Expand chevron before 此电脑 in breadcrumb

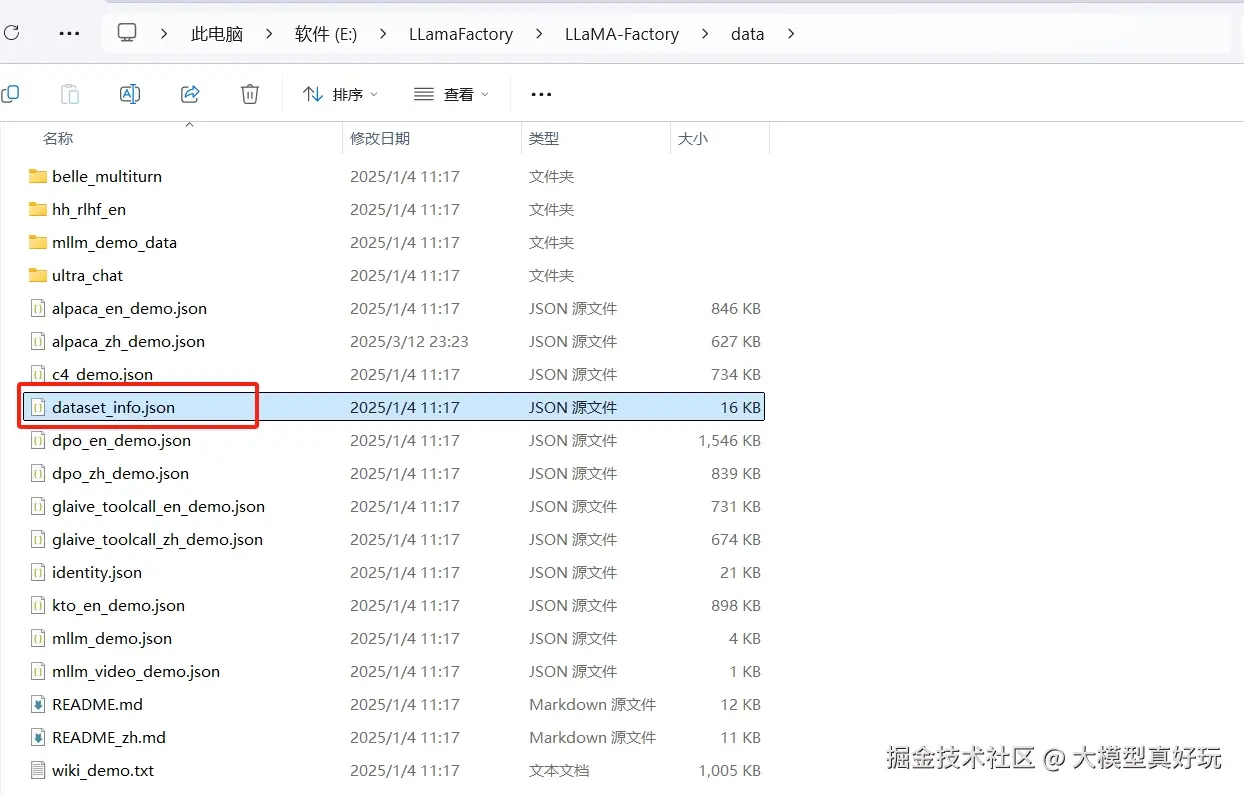pyautogui.click(x=164, y=33)
